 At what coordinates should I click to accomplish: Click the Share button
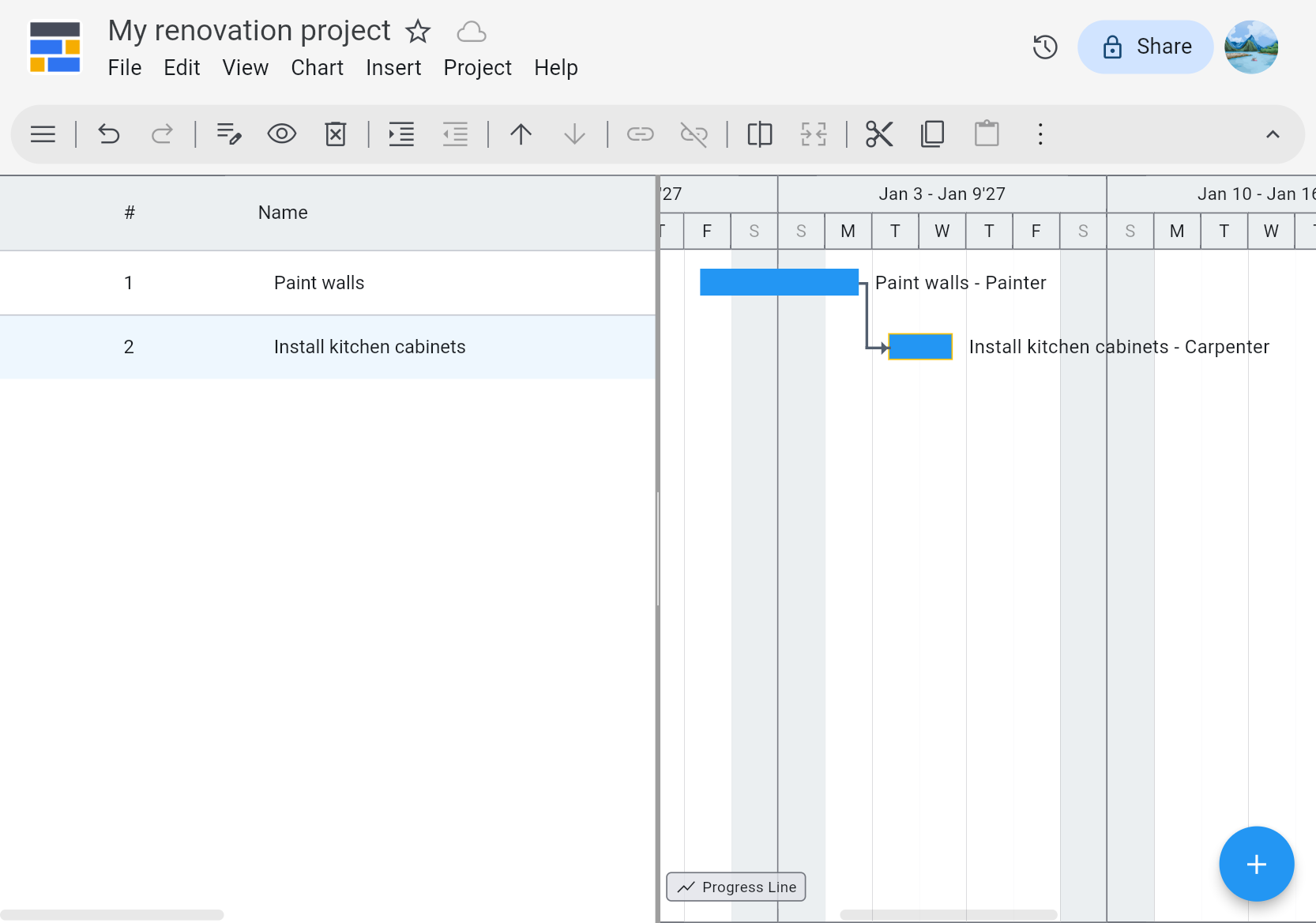point(1145,47)
